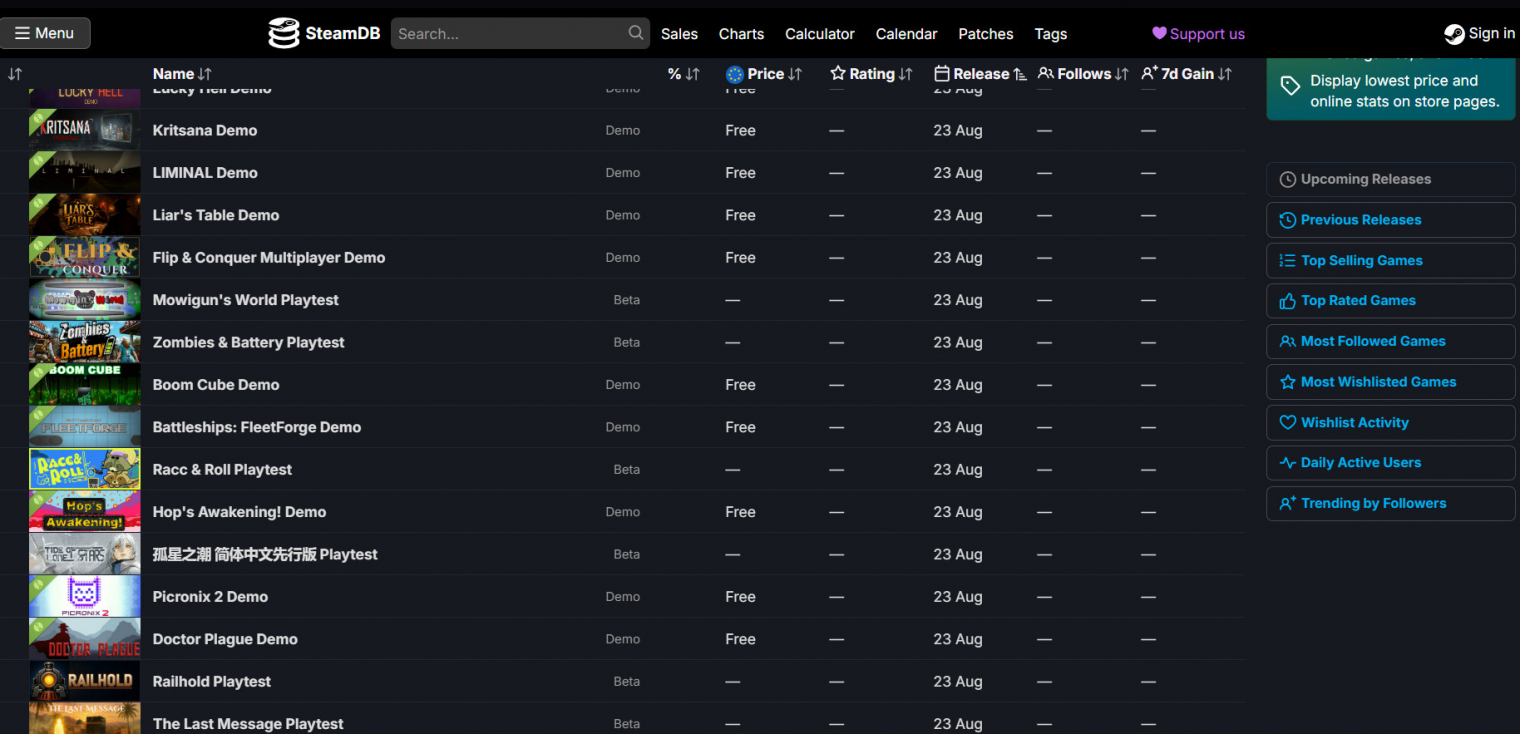
Task: Open the Tags page
Action: click(1051, 34)
